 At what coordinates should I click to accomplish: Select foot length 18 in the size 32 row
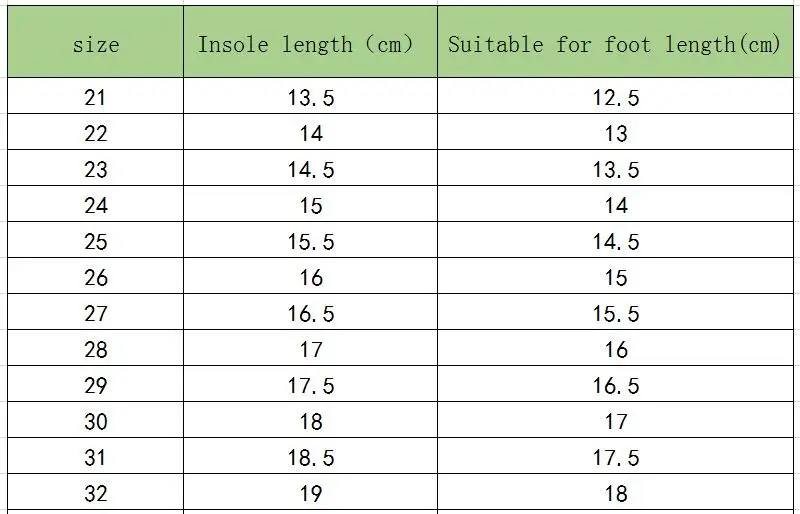[x=615, y=492]
